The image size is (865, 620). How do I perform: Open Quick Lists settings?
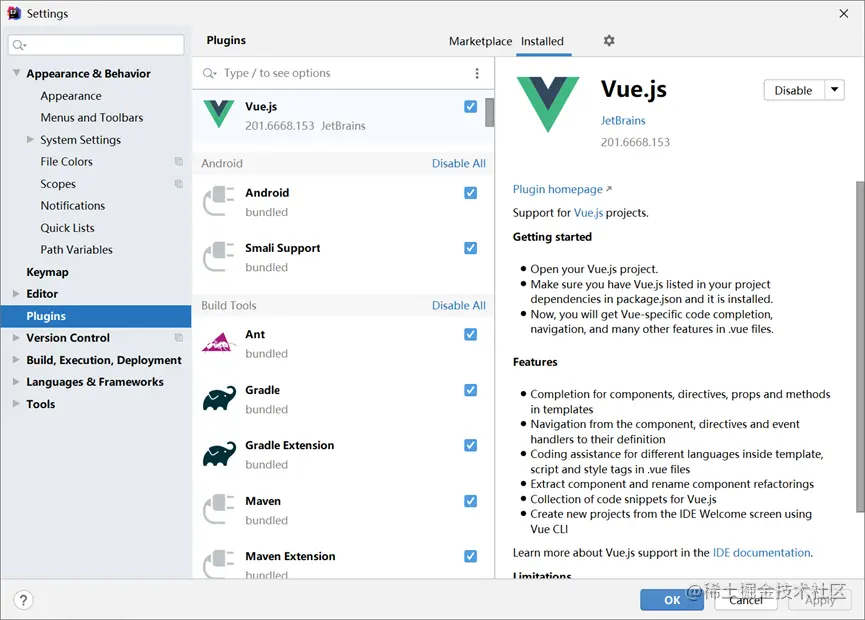point(67,228)
